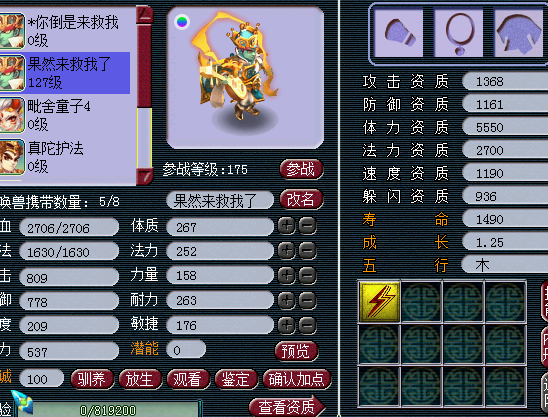Click the rainbow color orb on pet preview
Image resolution: width=548 pixels, height=417 pixels.
tap(182, 22)
